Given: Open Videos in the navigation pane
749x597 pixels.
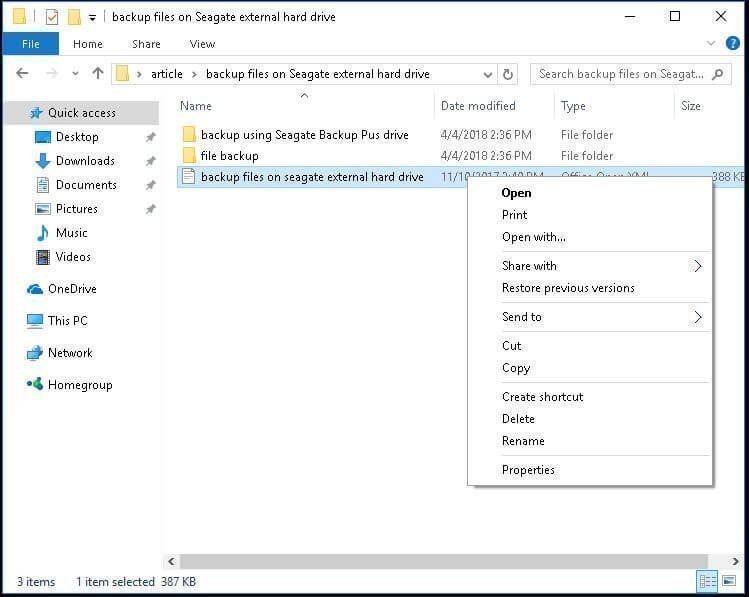Looking at the screenshot, I should point(73,257).
